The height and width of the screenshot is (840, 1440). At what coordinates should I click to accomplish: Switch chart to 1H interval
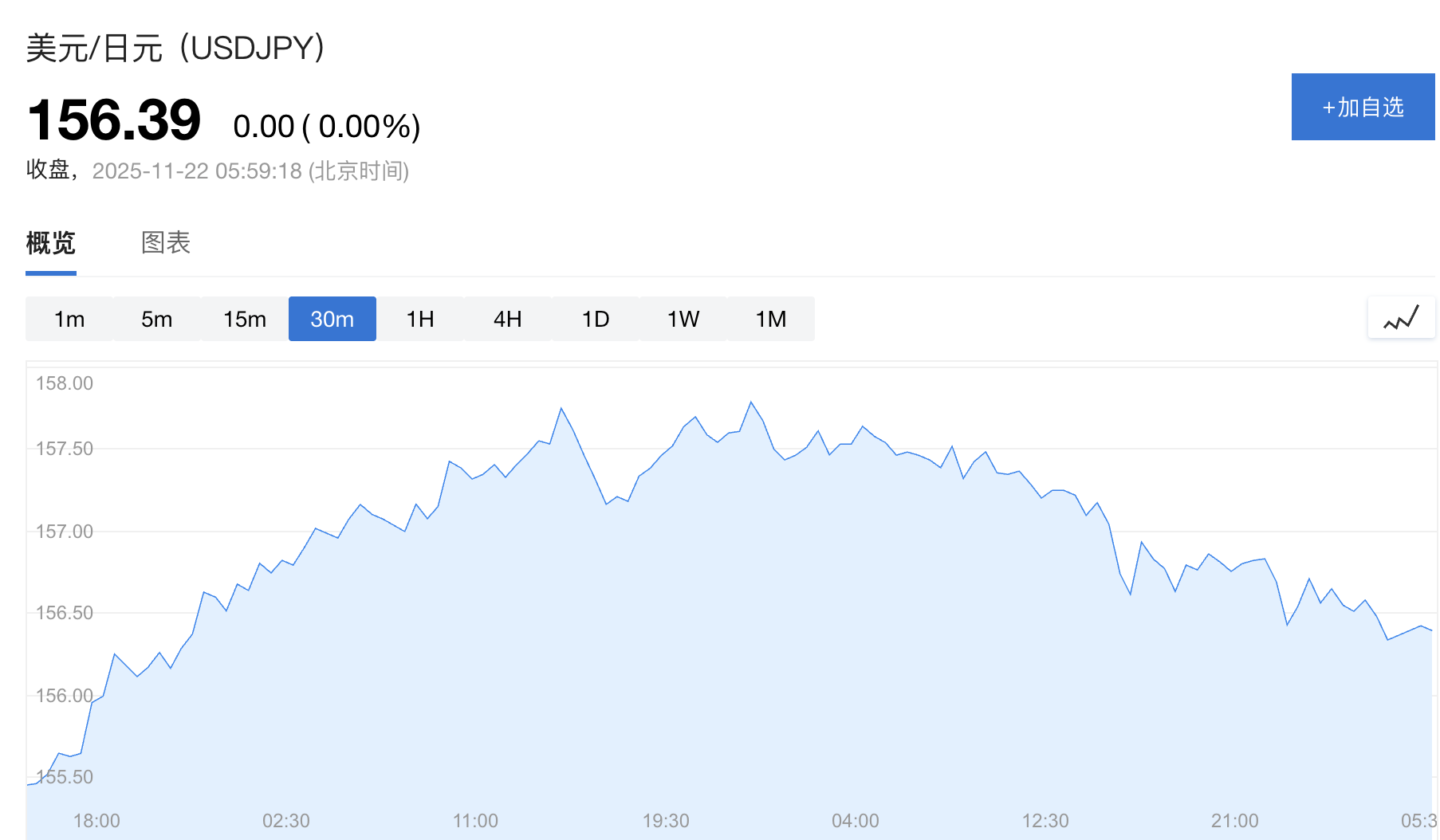(420, 319)
